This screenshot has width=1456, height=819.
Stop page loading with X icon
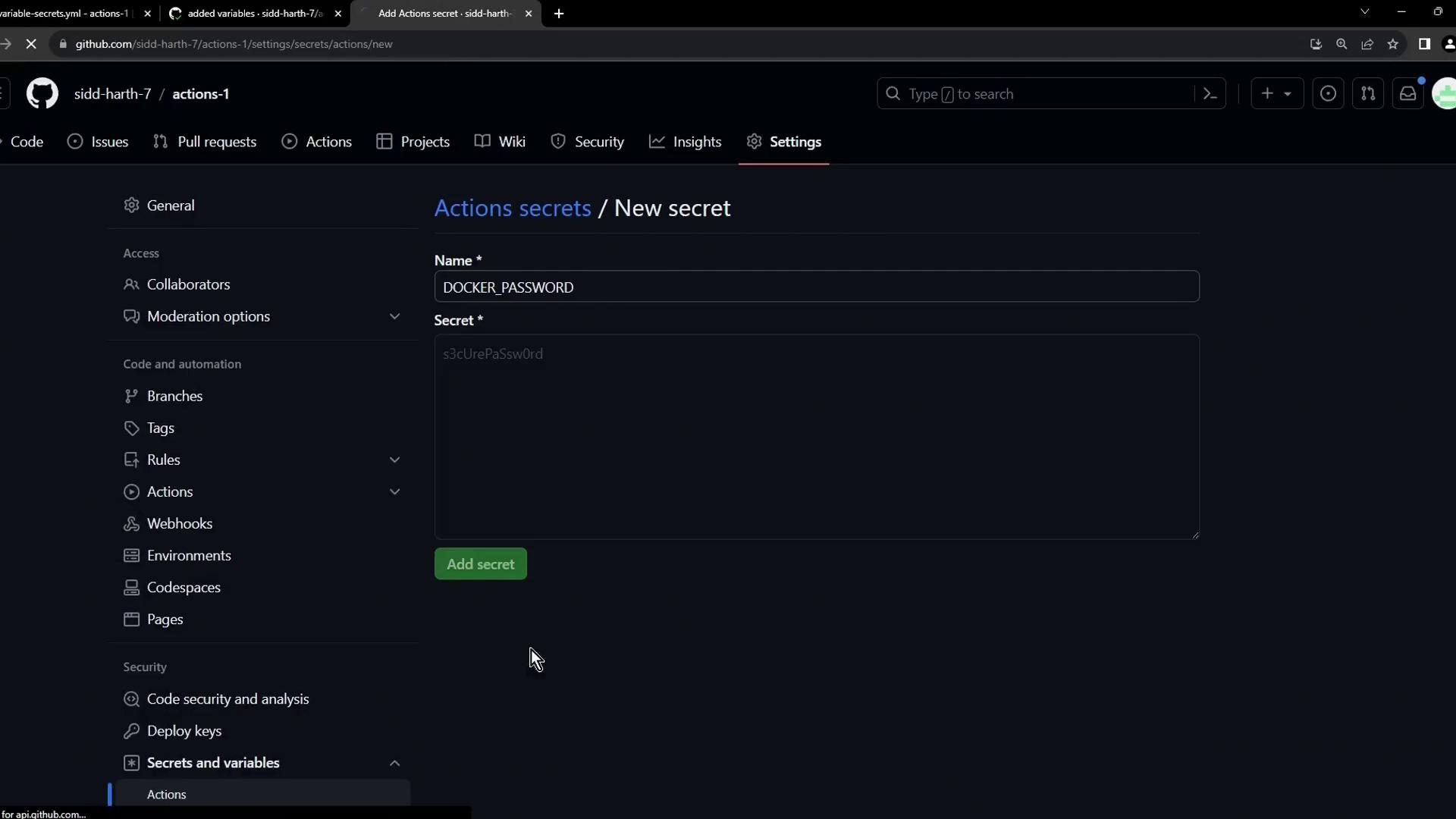31,44
